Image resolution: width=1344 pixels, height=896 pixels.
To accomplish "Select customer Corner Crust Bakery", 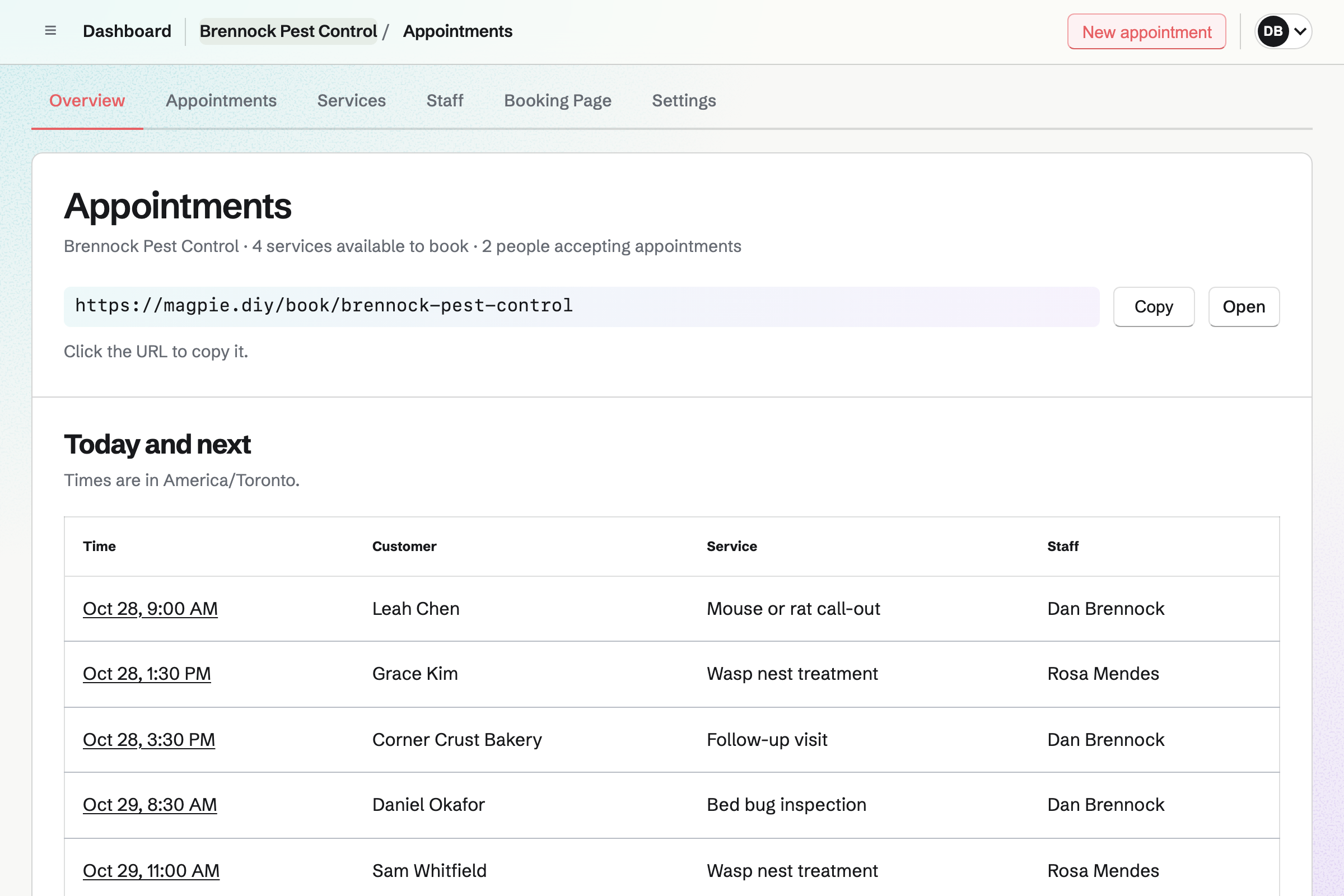I will (457, 739).
